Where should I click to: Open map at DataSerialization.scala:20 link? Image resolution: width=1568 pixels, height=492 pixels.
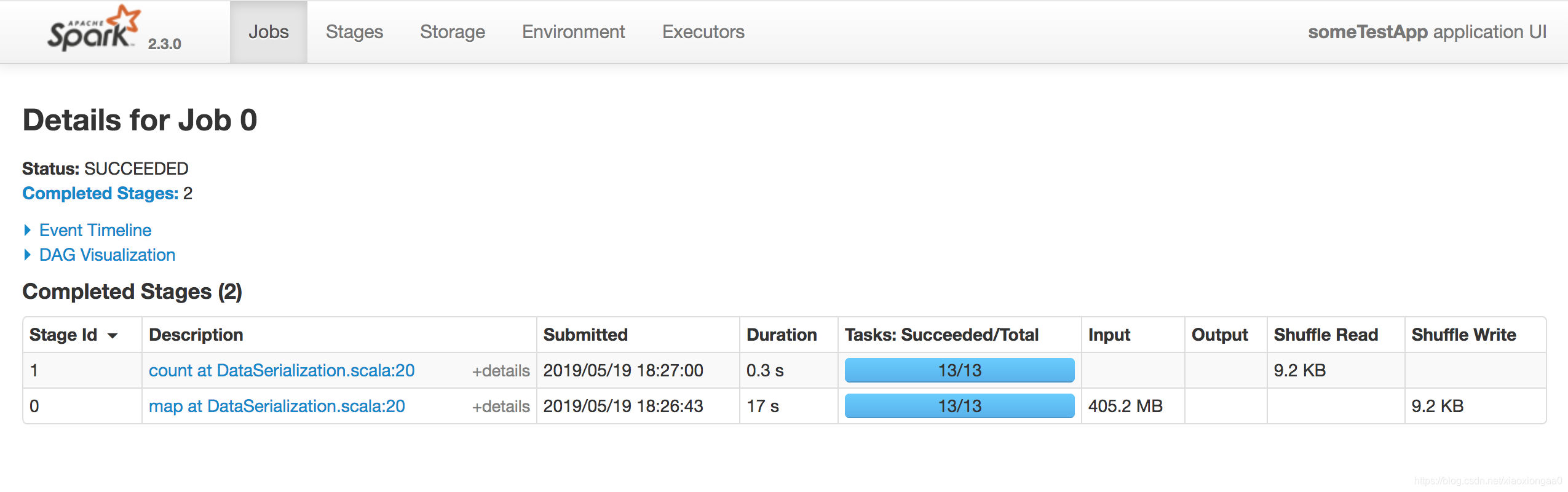point(277,406)
